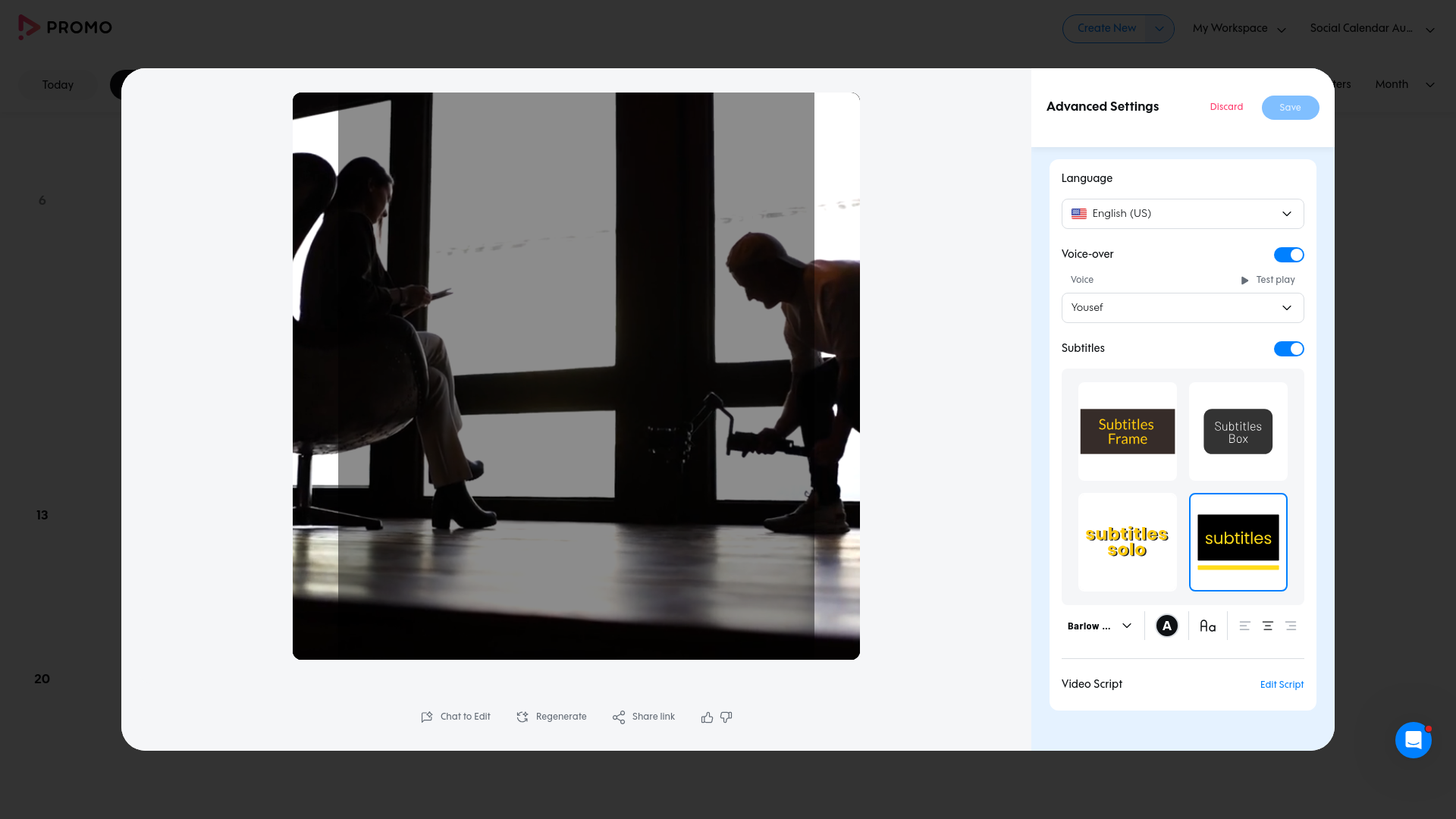The height and width of the screenshot is (819, 1456).
Task: Open the Language dropdown showing English (US)
Action: pos(1181,213)
